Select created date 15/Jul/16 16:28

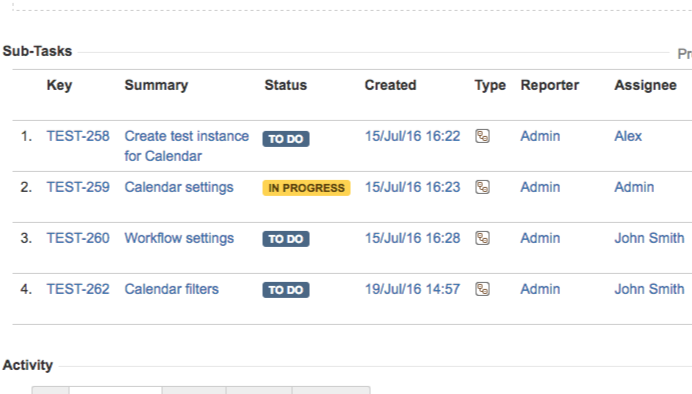412,238
